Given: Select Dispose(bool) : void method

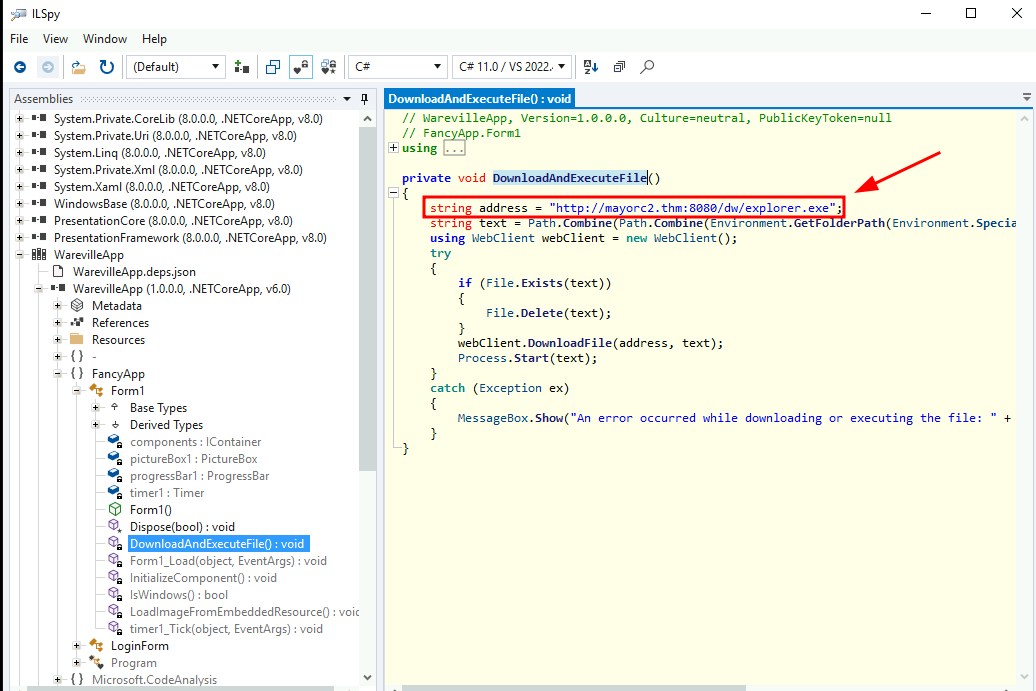Looking at the screenshot, I should pos(182,527).
